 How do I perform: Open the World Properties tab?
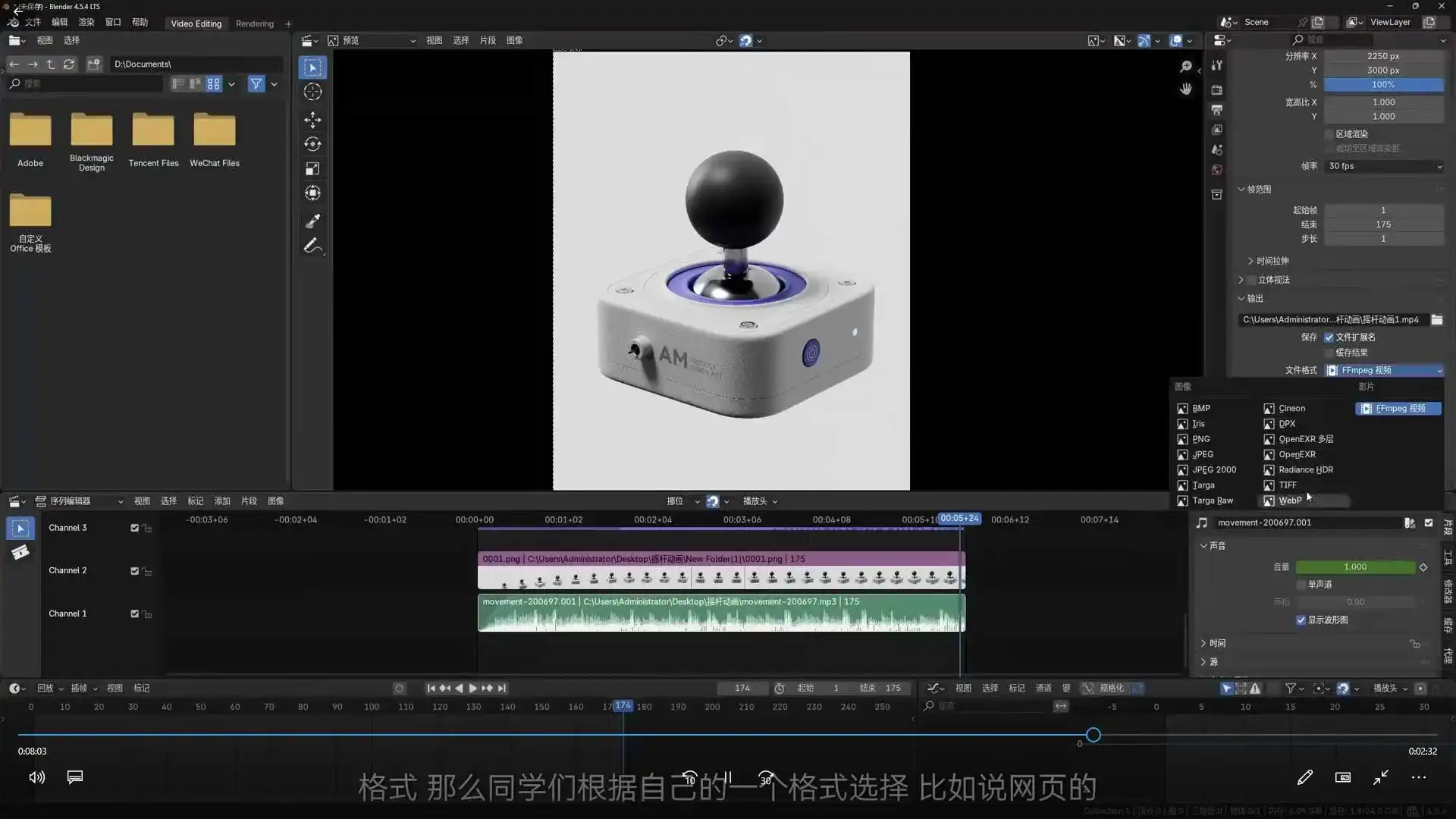(x=1217, y=170)
